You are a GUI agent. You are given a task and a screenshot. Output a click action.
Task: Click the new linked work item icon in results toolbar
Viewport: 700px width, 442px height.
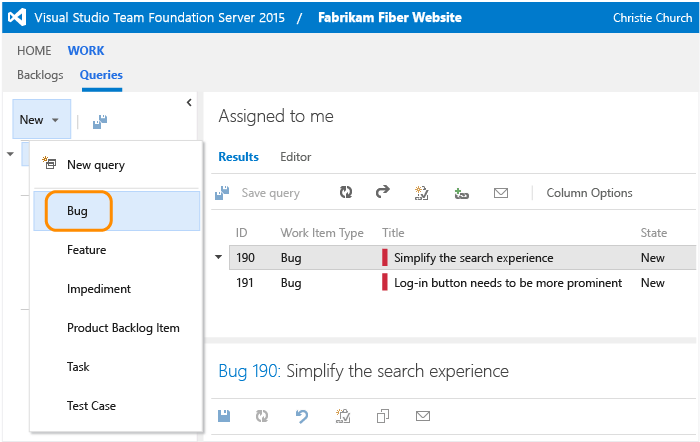coord(422,193)
